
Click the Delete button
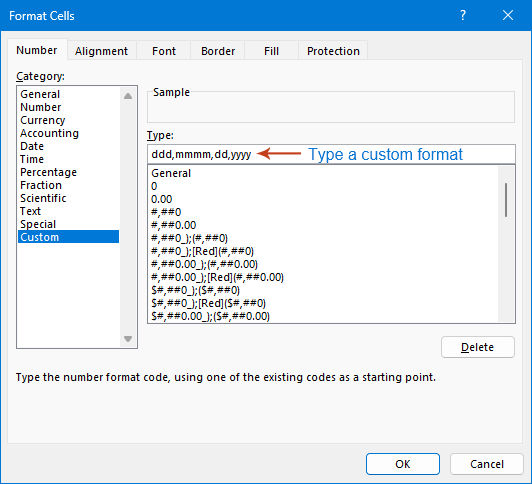478,347
